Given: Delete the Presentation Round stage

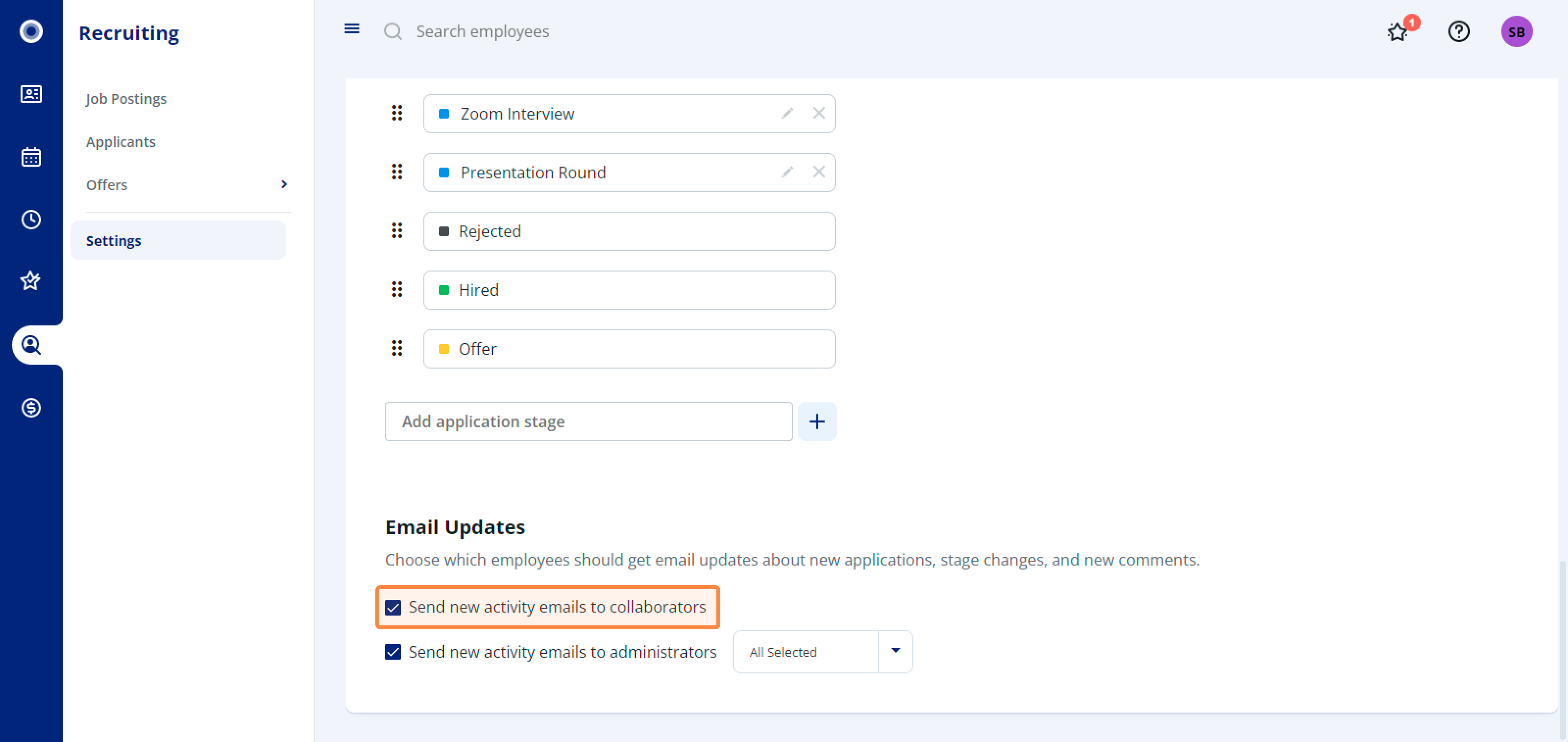Looking at the screenshot, I should click(x=819, y=172).
